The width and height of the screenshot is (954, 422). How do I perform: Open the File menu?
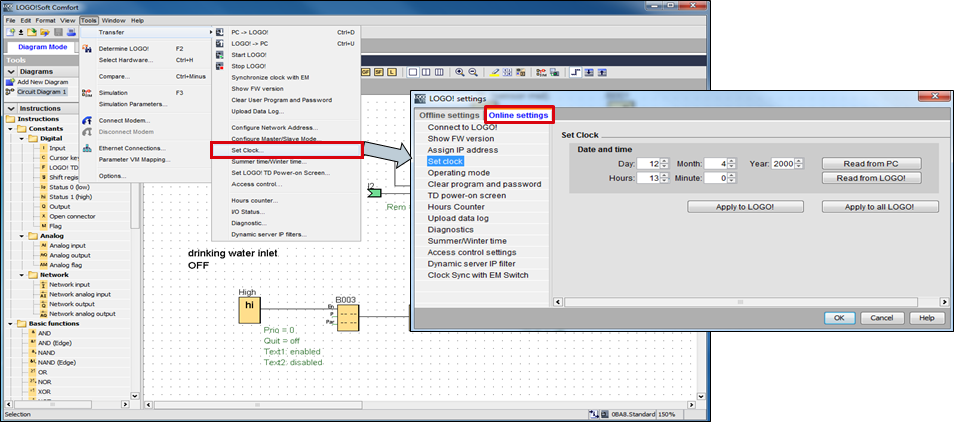coord(10,20)
